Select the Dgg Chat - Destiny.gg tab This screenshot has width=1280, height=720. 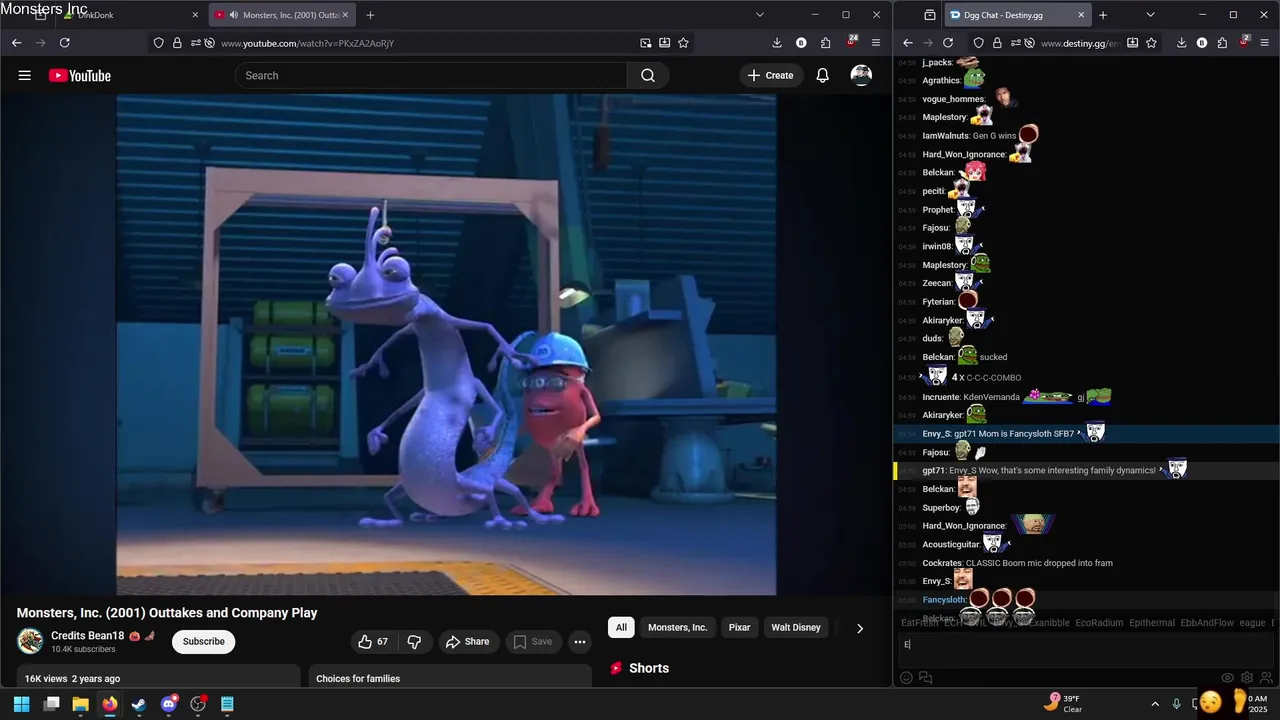pyautogui.click(x=1016, y=15)
